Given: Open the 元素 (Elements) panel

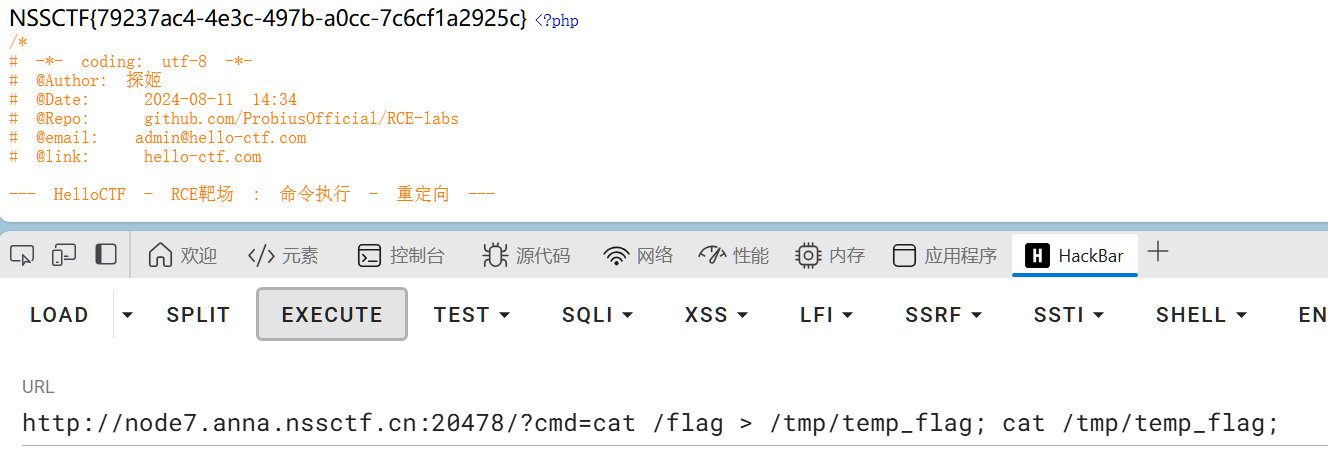Looking at the screenshot, I should tap(283, 256).
